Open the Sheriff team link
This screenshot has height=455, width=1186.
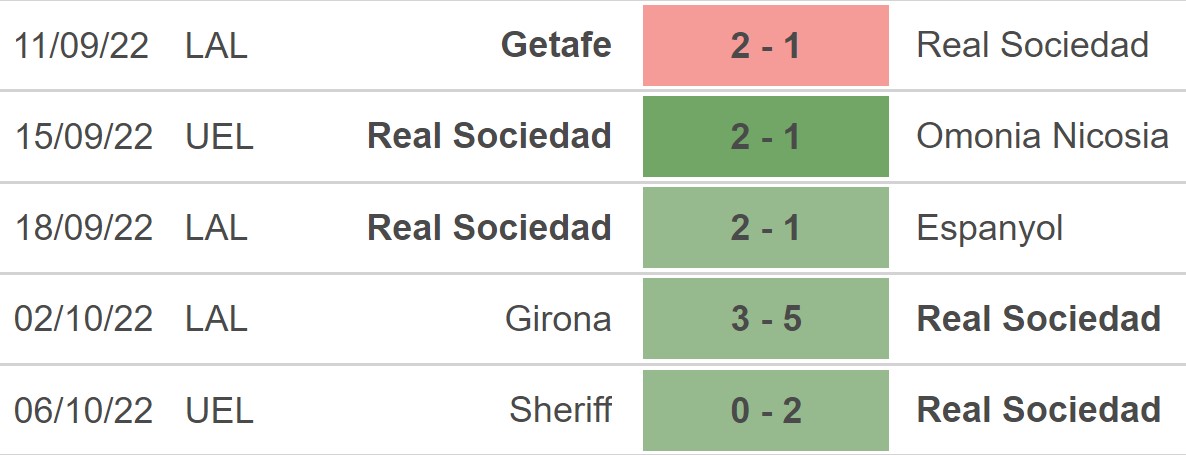click(560, 410)
